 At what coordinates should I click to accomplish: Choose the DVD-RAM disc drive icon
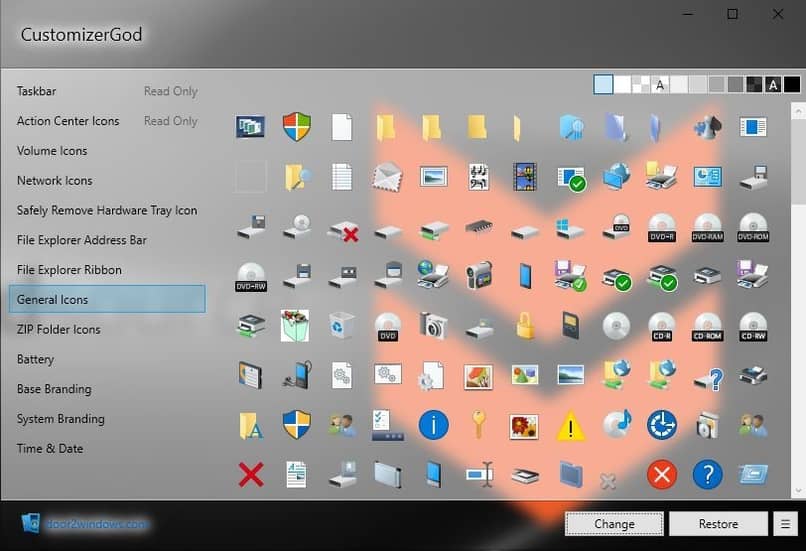pos(707,226)
